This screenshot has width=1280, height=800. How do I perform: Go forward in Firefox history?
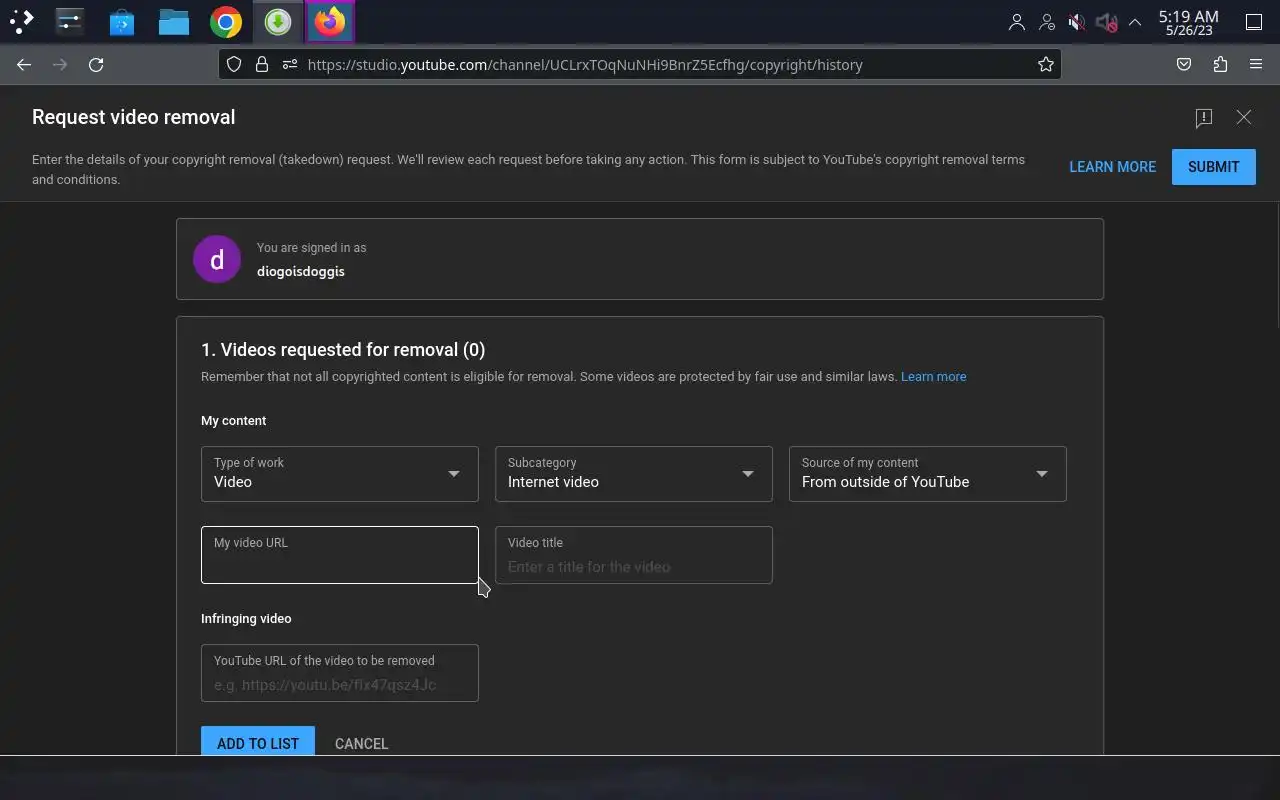click(x=60, y=64)
